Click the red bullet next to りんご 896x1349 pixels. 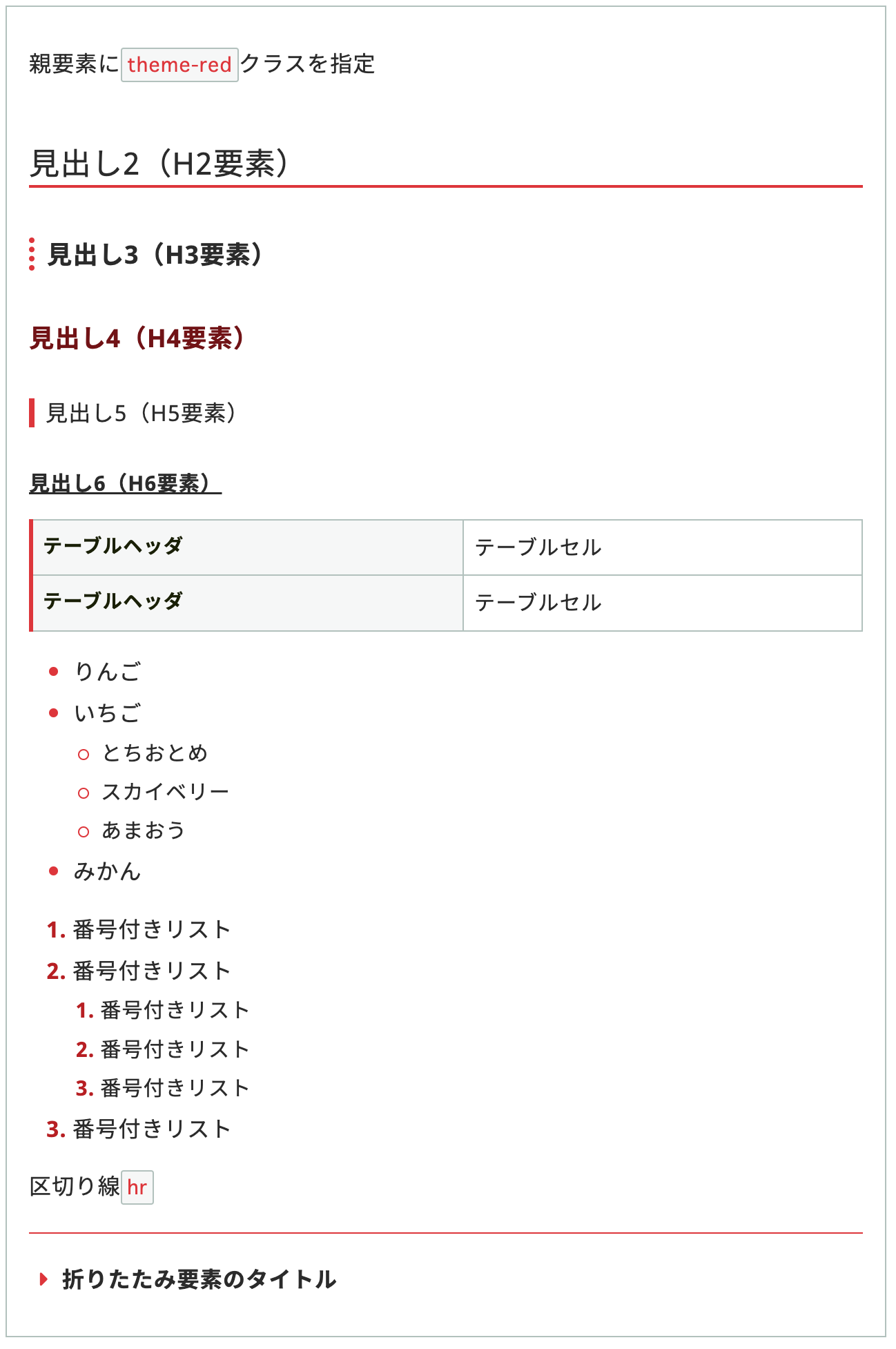tap(54, 672)
